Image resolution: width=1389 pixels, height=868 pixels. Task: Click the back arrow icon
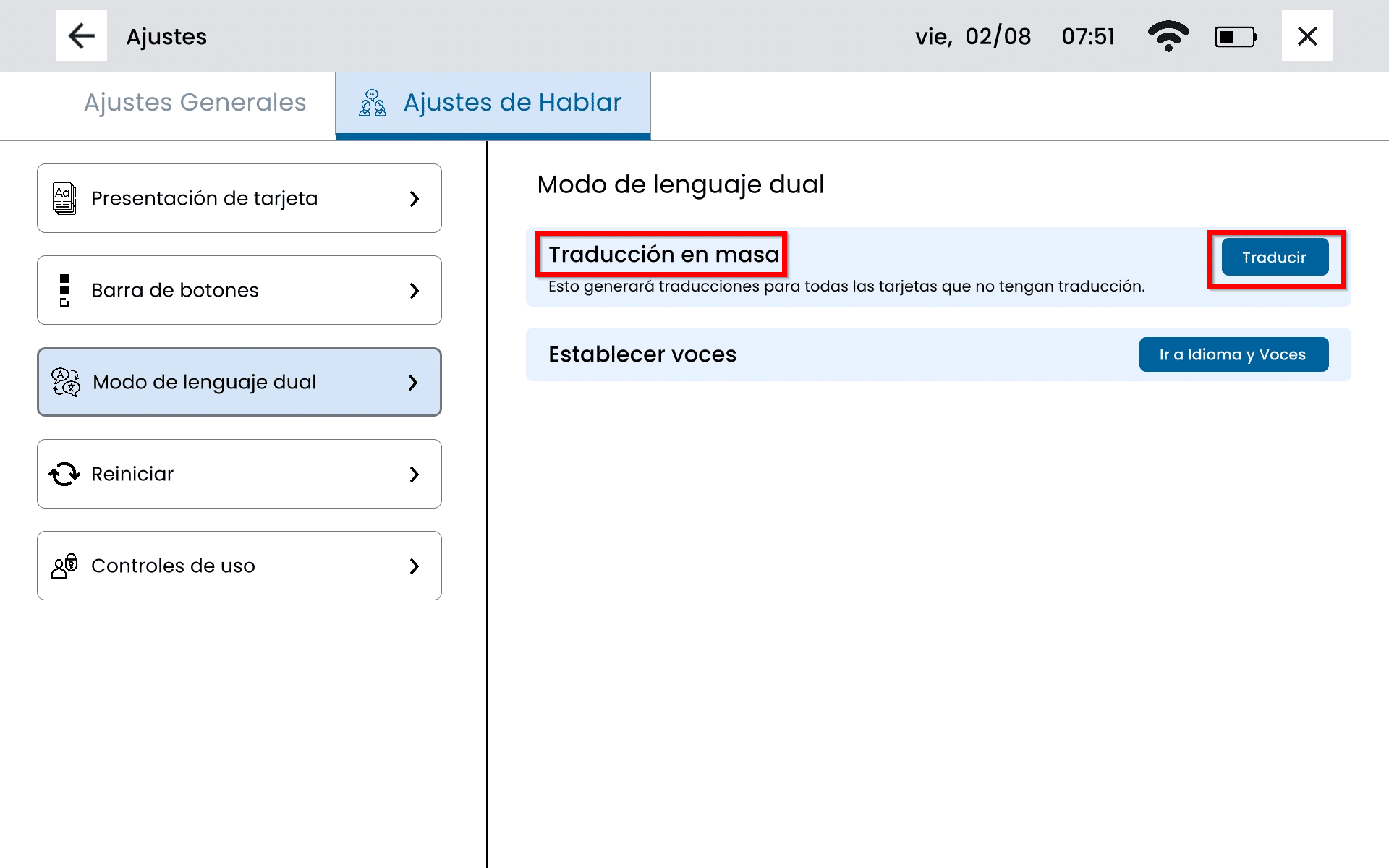[81, 36]
